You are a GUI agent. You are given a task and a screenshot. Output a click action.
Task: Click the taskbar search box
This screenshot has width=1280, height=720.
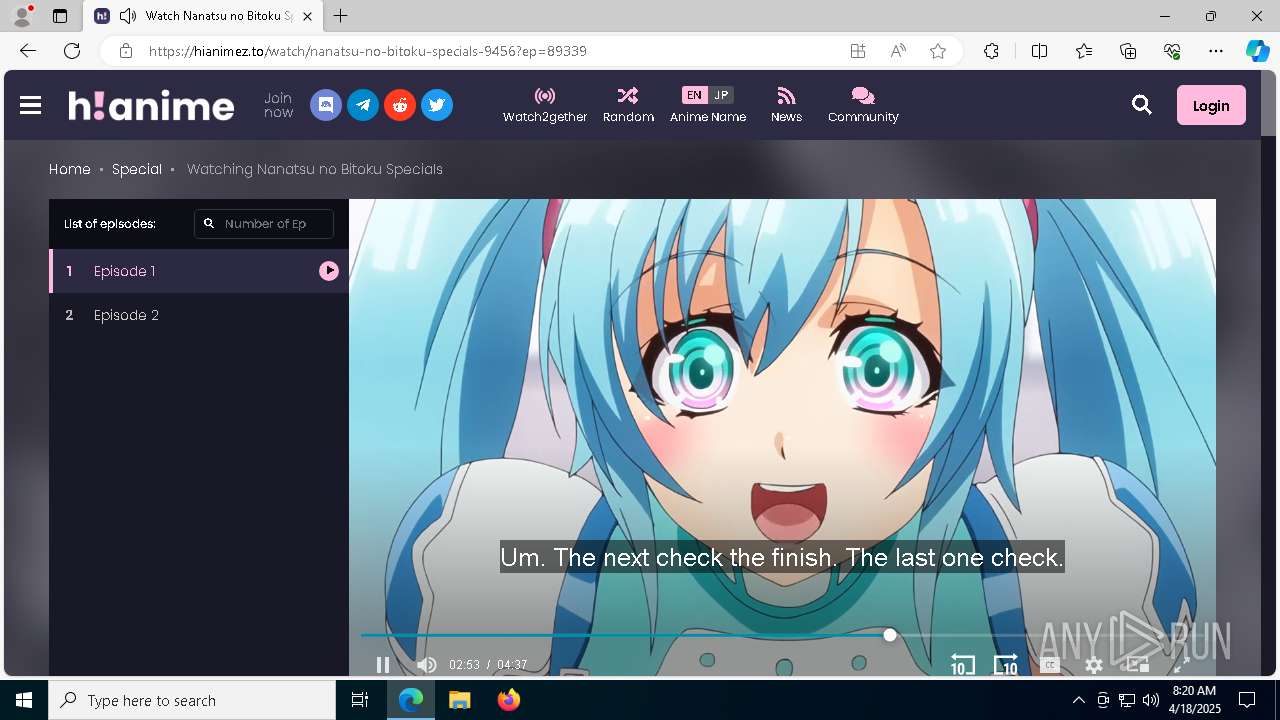pyautogui.click(x=192, y=700)
